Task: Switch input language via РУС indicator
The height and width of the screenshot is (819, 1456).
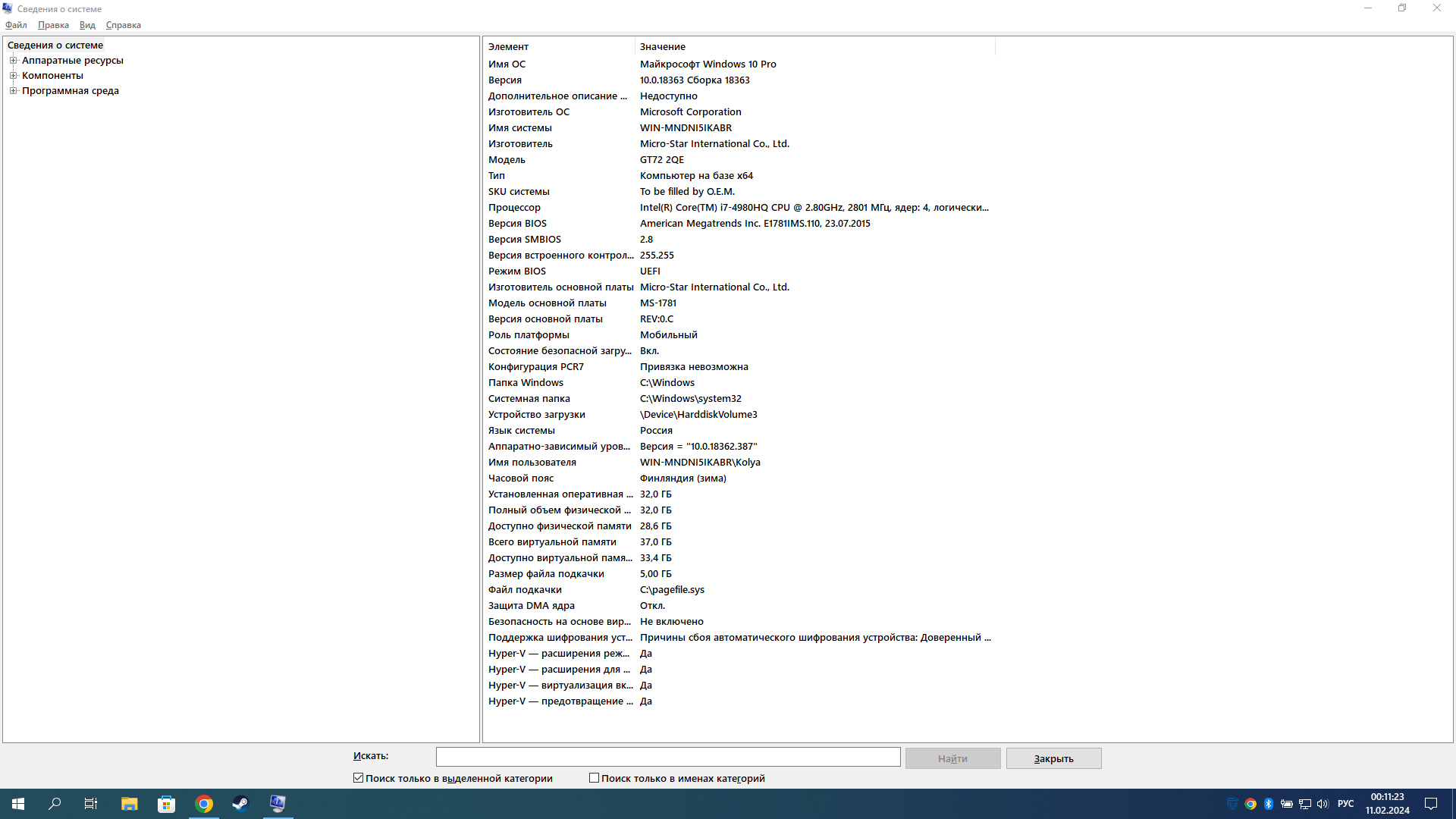Action: [1346, 804]
